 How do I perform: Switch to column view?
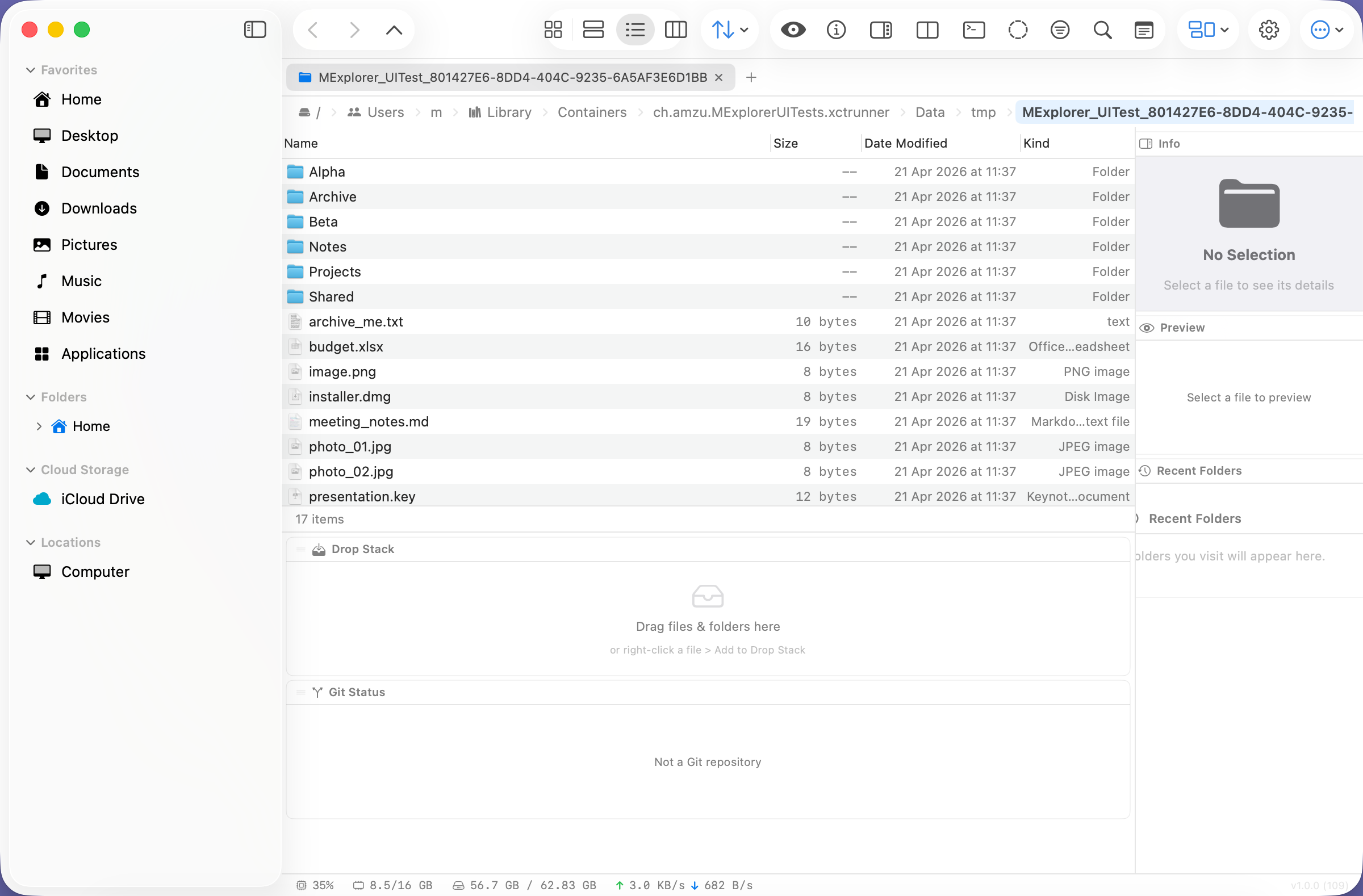(x=676, y=30)
